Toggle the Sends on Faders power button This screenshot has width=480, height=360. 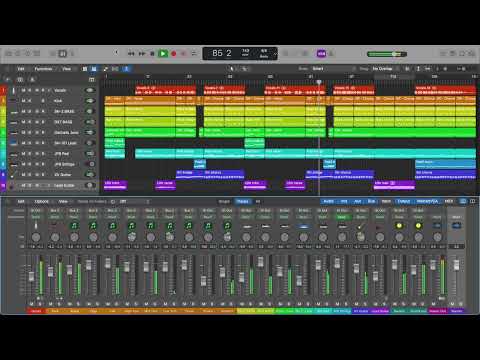click(113, 202)
